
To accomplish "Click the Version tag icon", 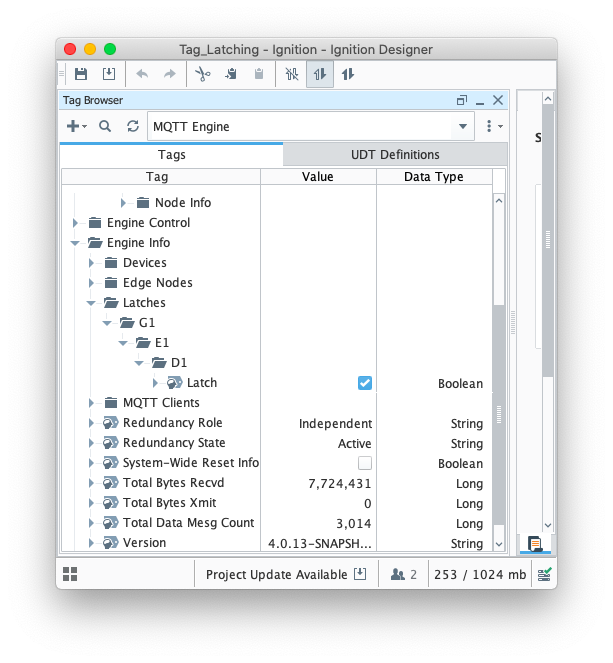I will (111, 543).
